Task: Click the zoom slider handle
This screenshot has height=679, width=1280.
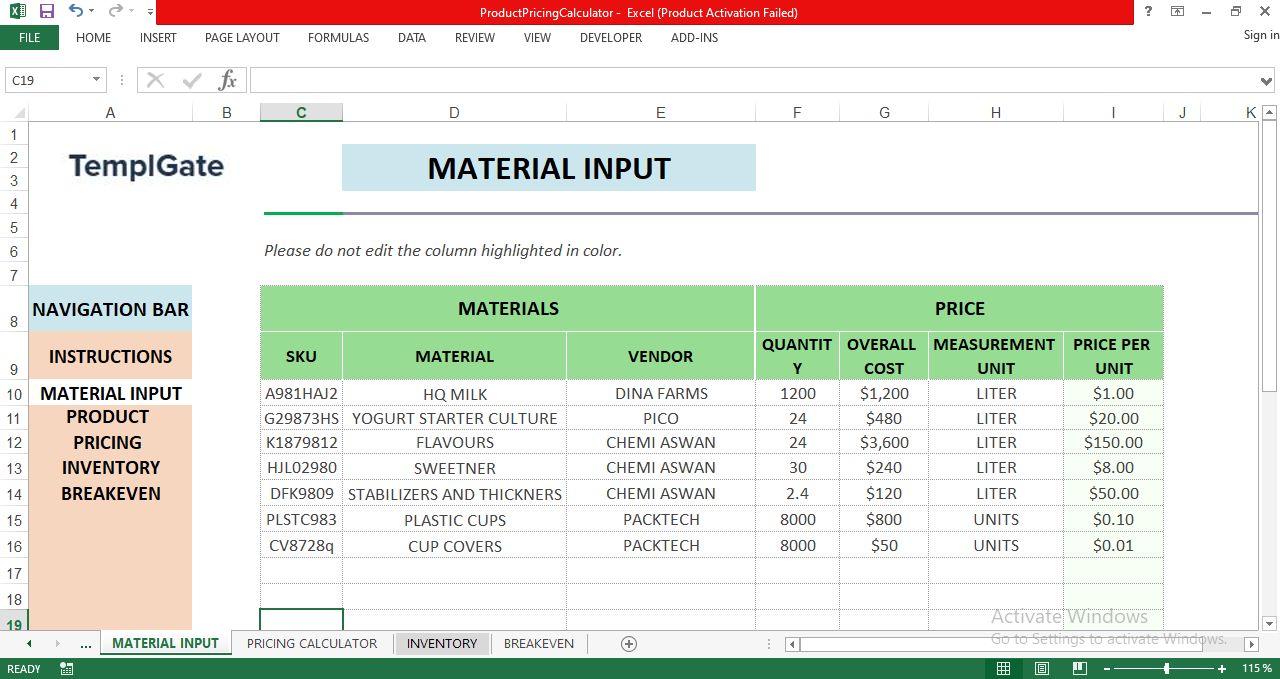Action: (x=1167, y=669)
